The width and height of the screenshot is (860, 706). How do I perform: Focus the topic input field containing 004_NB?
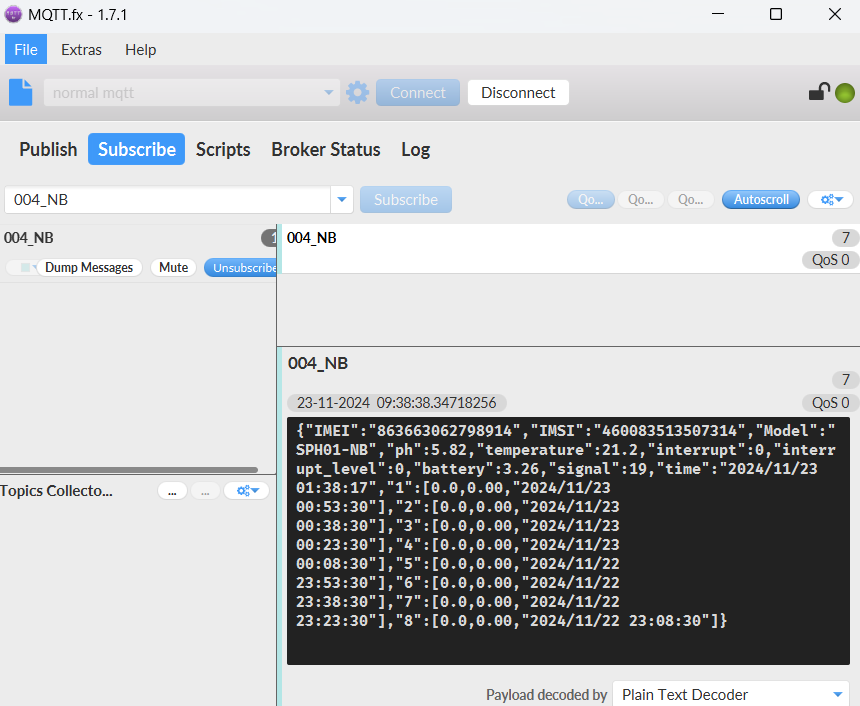167,200
